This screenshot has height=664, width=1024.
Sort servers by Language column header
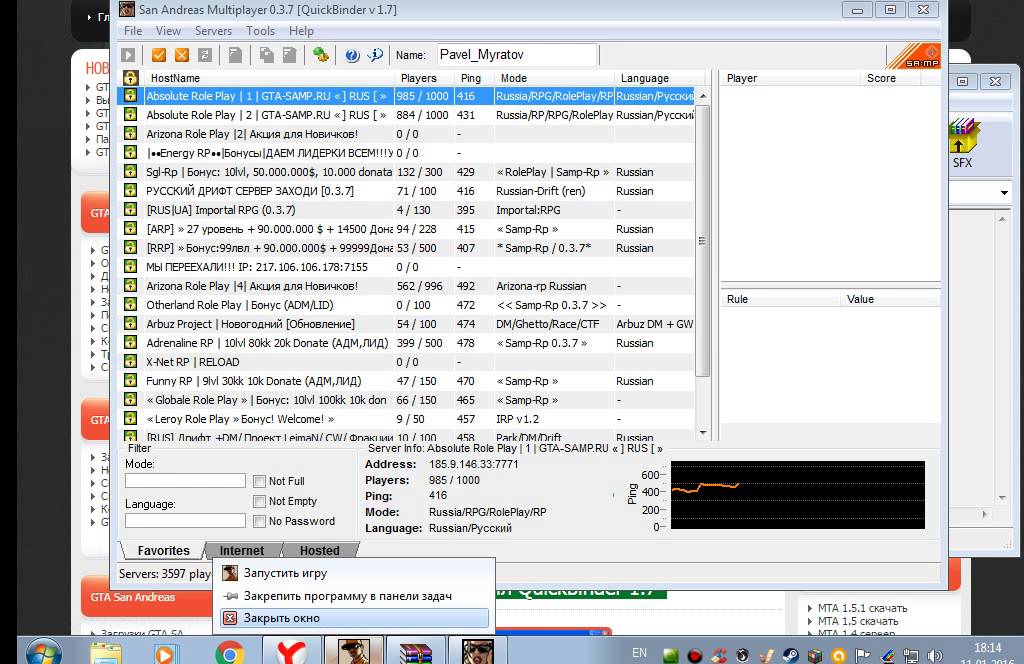point(660,78)
